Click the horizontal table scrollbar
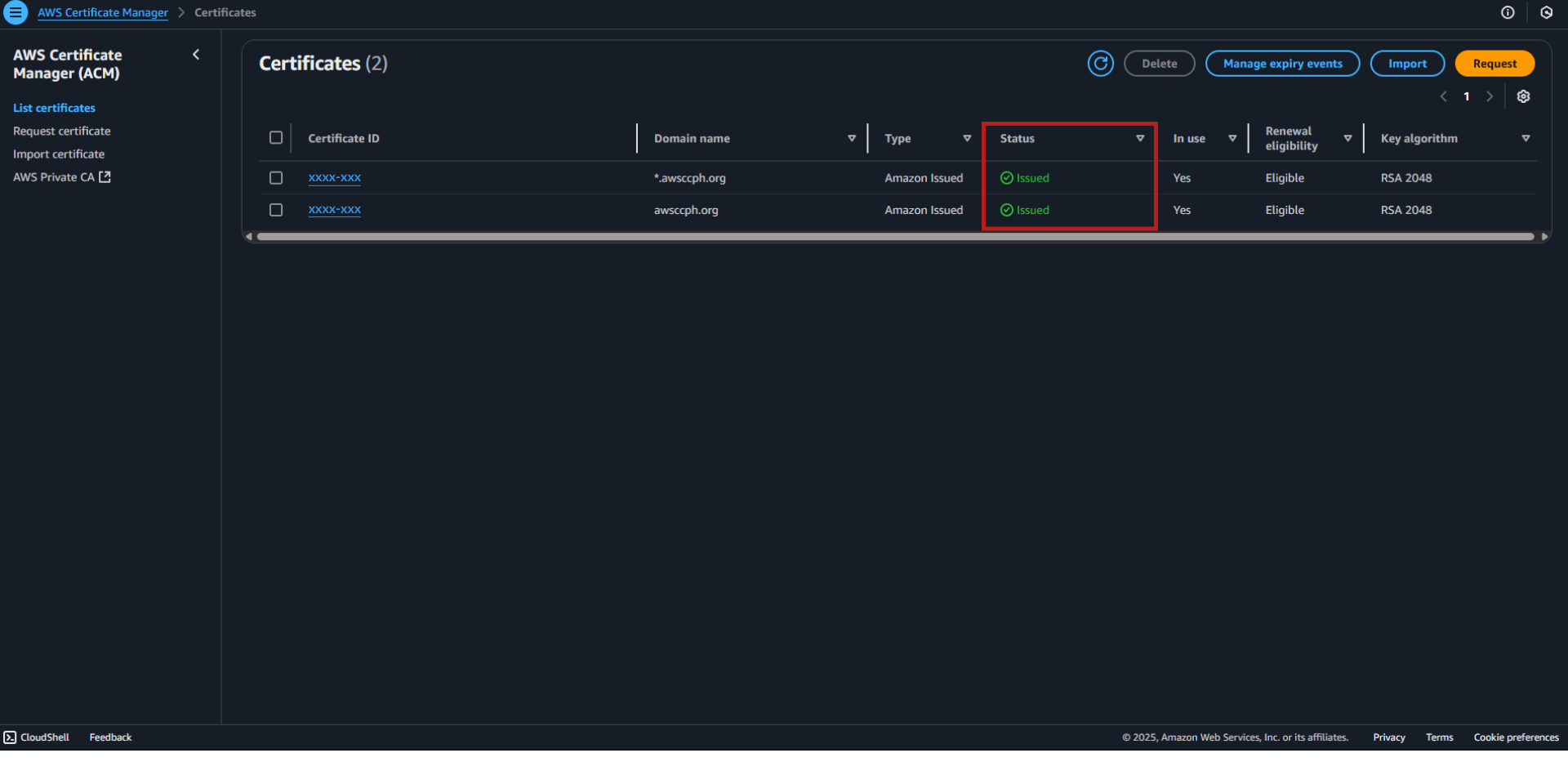The width and height of the screenshot is (1568, 784). click(895, 237)
